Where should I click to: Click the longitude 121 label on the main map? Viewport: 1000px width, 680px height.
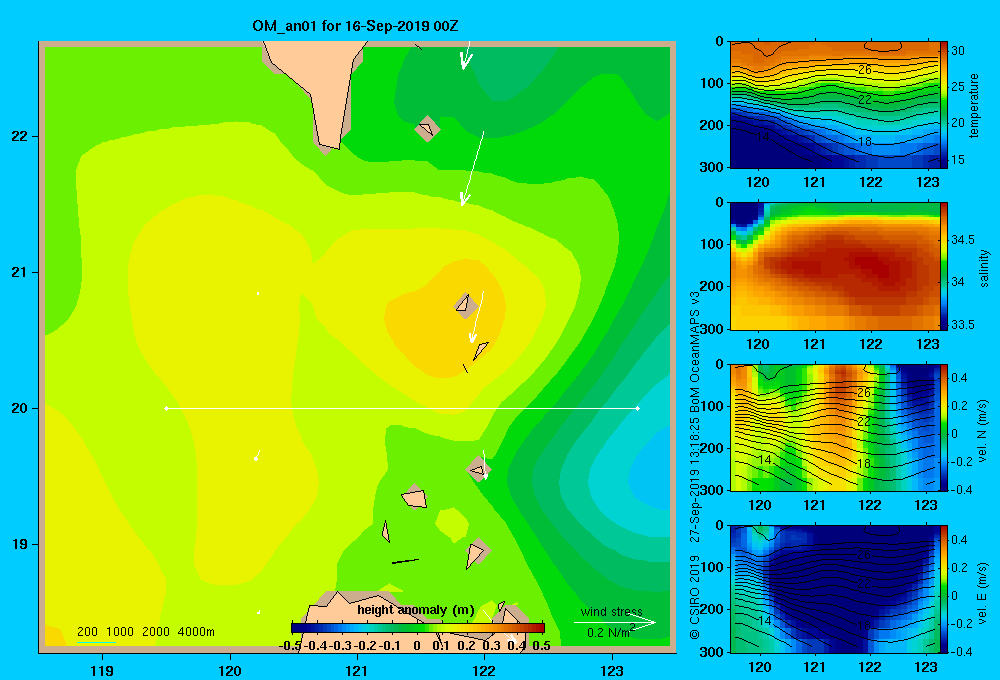[357, 670]
